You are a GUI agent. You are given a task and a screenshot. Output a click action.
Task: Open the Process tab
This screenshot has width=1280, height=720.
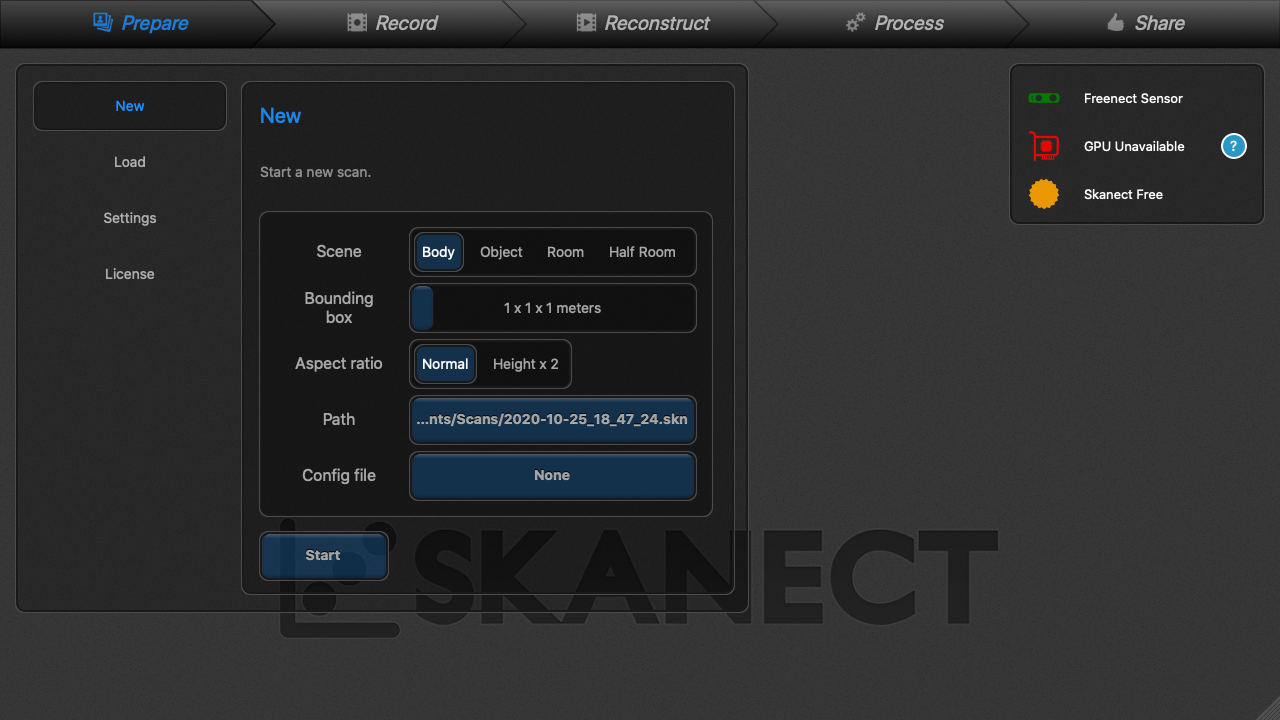click(x=895, y=23)
